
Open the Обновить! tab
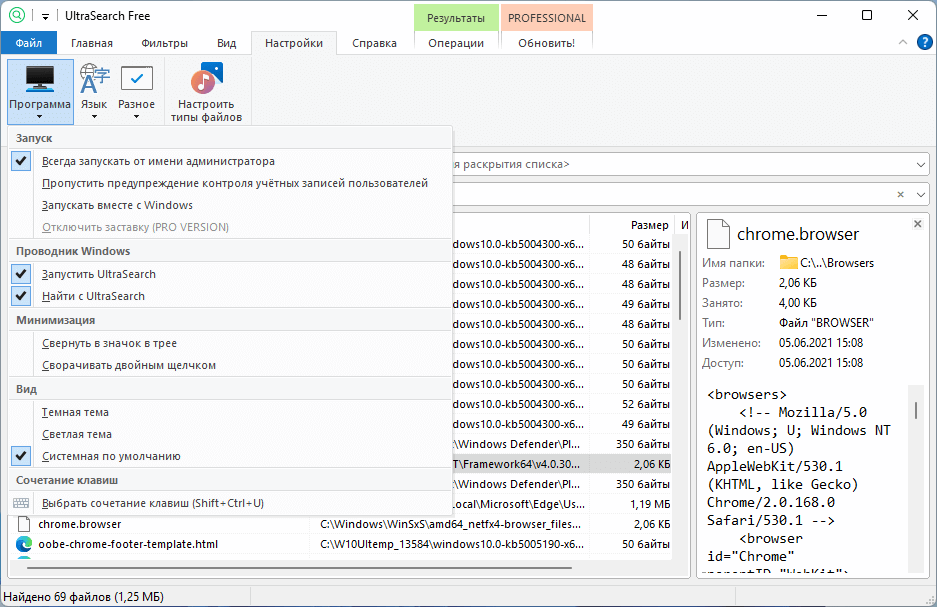[546, 43]
